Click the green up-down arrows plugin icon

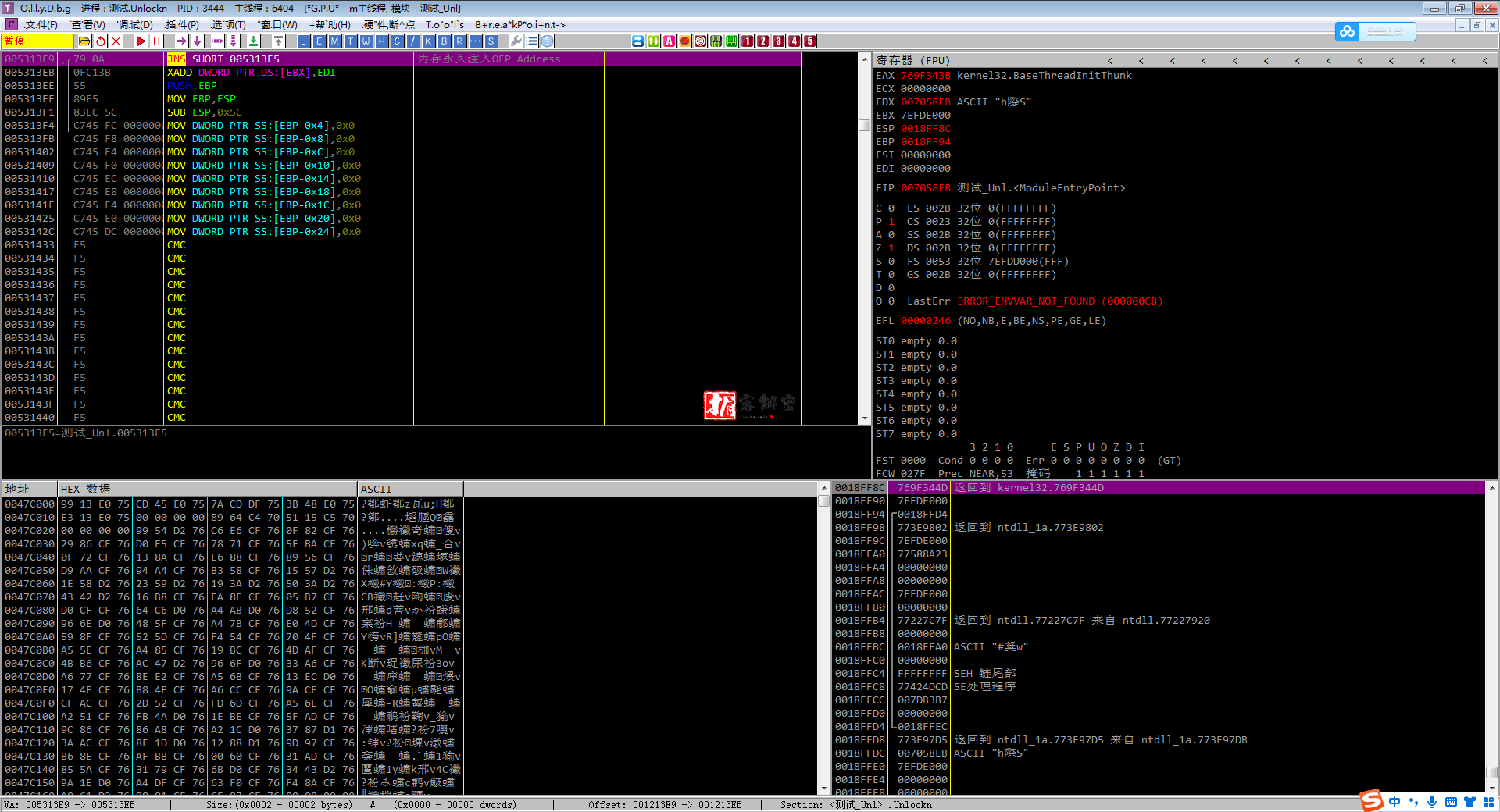654,41
